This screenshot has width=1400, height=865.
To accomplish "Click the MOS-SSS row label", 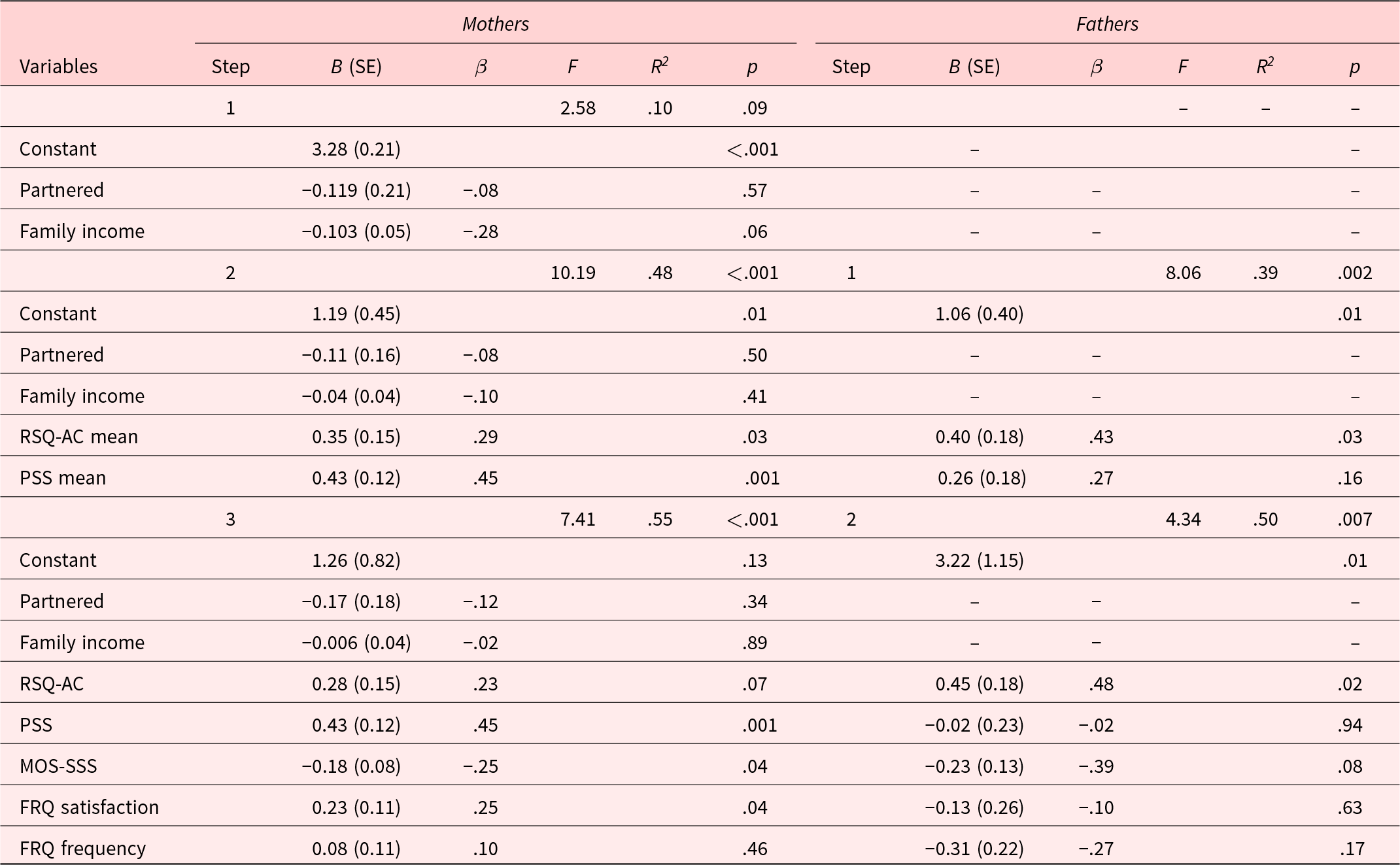I will click(x=58, y=766).
